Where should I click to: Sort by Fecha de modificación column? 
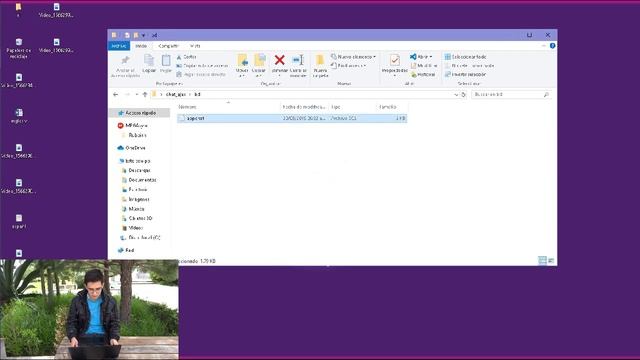[304, 107]
